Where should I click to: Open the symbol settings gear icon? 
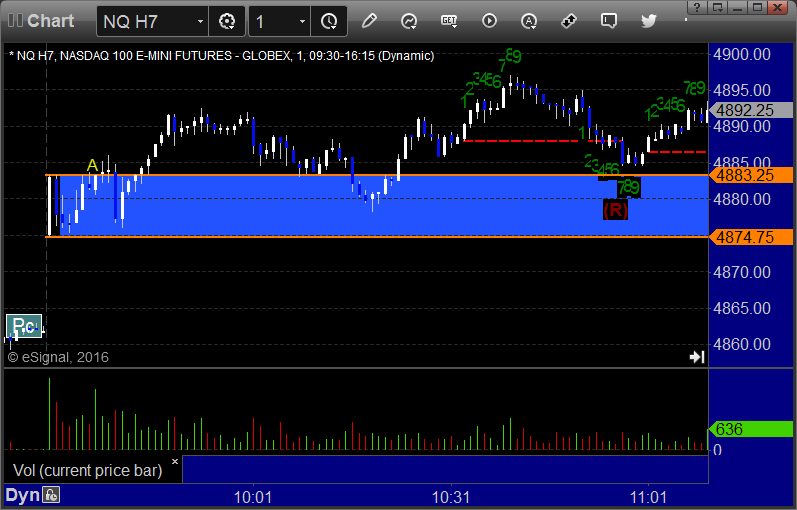227,21
